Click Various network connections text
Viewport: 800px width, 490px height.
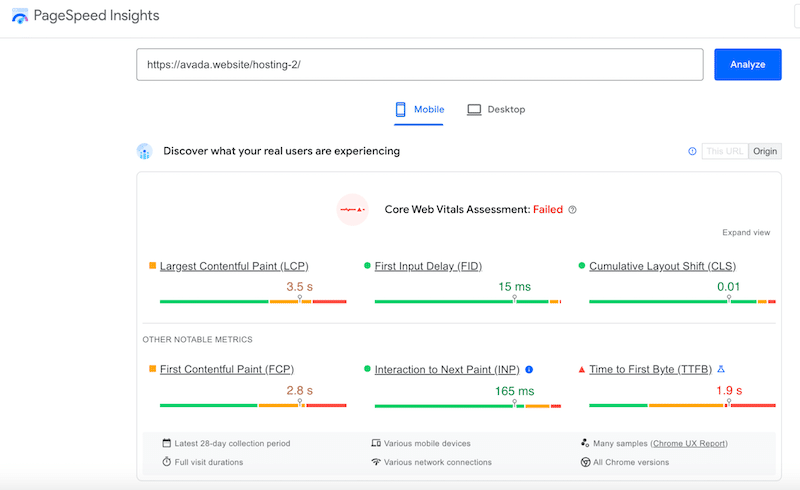click(438, 462)
